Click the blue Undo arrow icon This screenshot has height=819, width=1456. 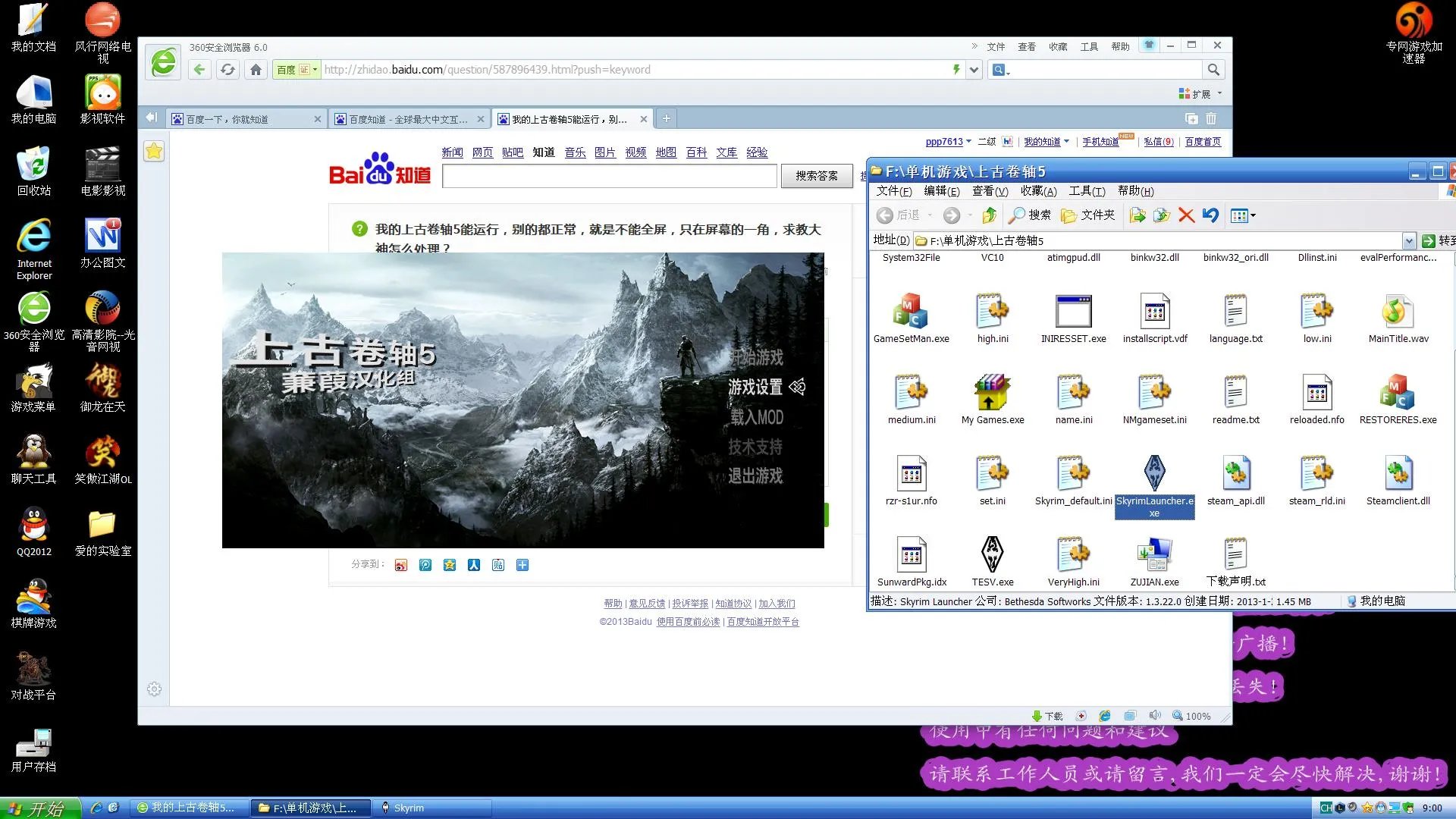pos(1210,215)
